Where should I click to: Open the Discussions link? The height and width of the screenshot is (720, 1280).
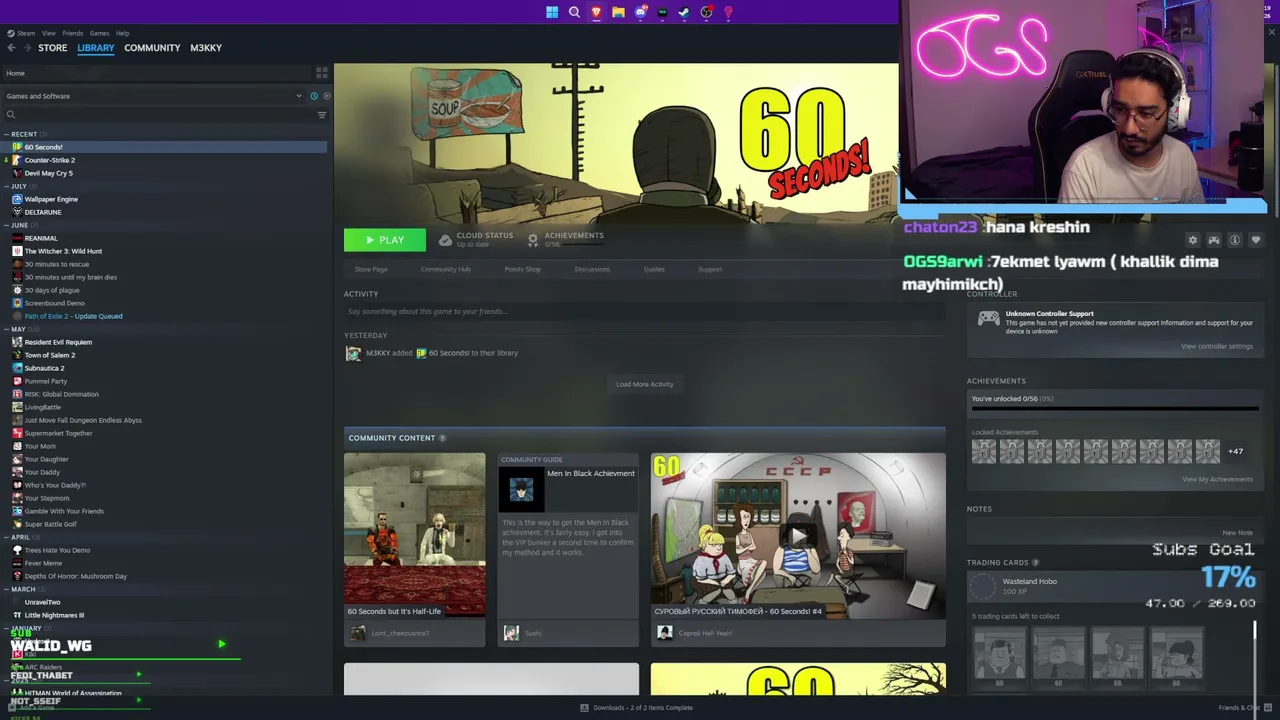[x=592, y=269]
